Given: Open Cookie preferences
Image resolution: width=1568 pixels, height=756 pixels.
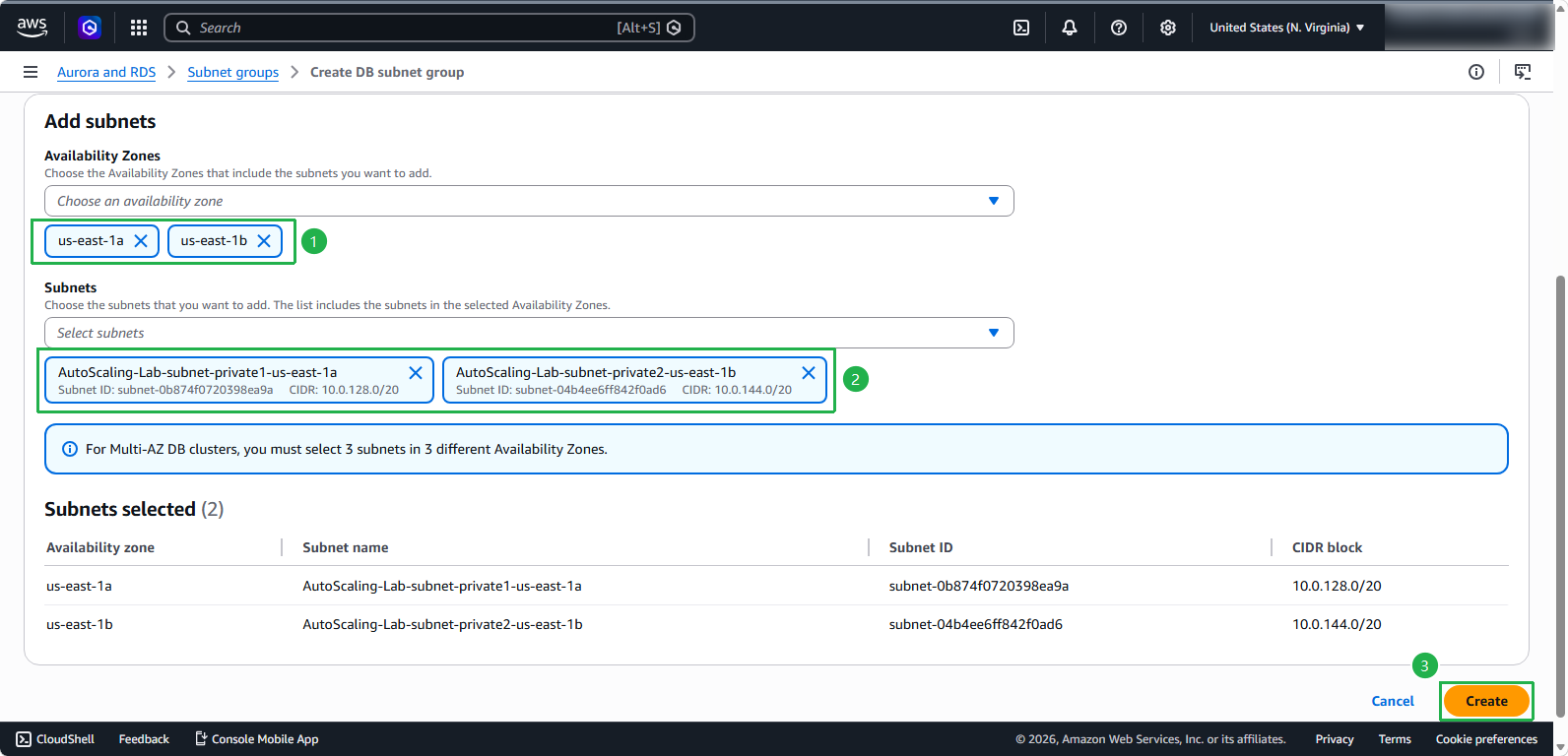Looking at the screenshot, I should (1486, 739).
